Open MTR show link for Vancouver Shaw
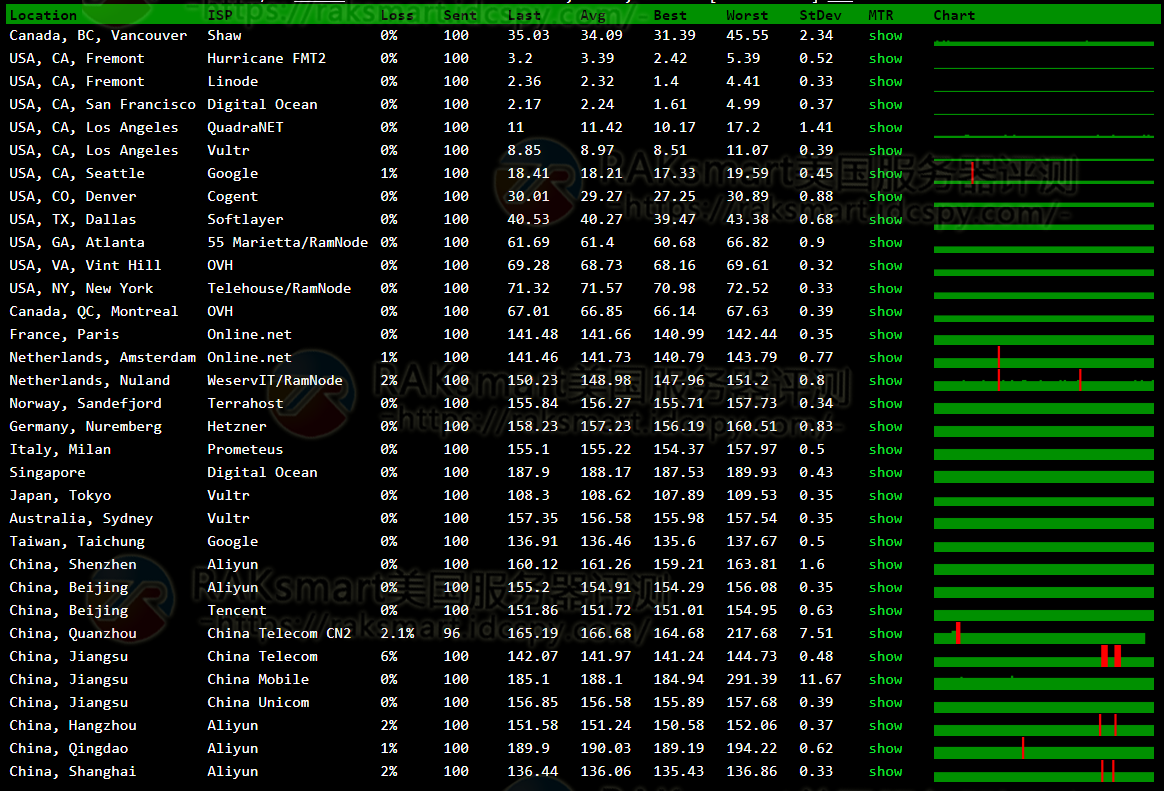Screen dimensions: 1164x791 (886, 36)
